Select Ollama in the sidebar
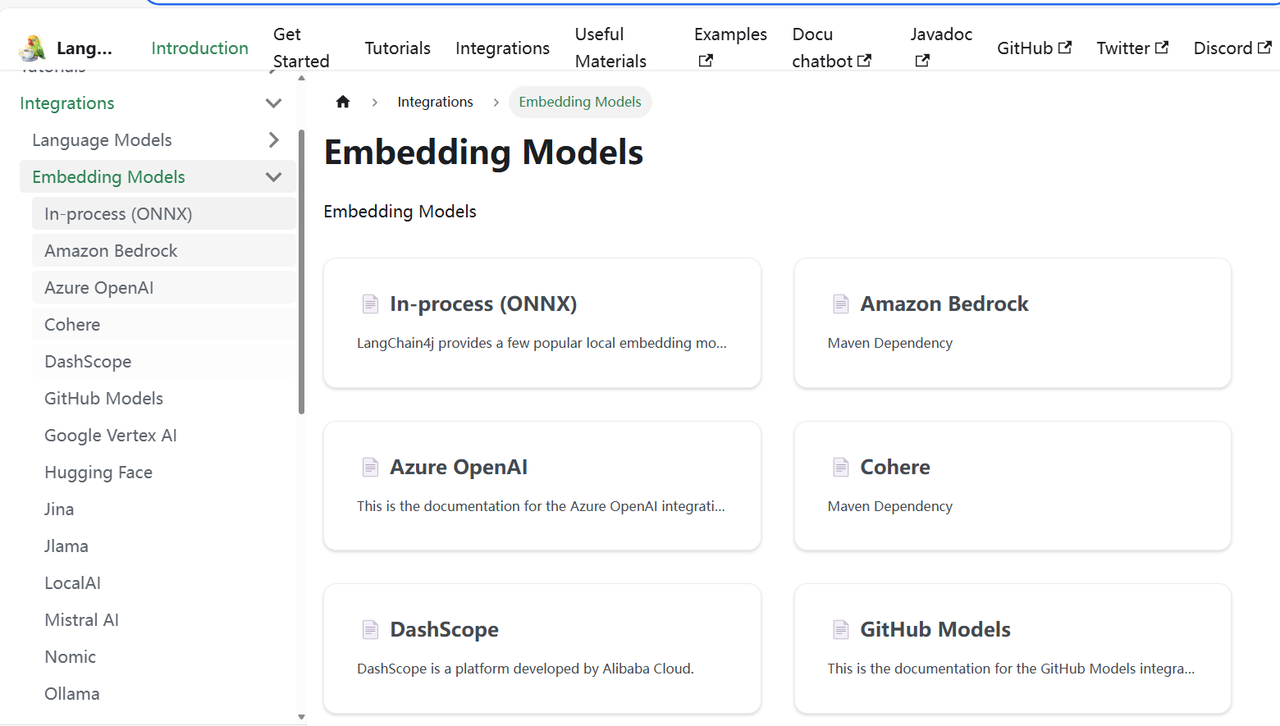This screenshot has height=726, width=1280. (163, 694)
